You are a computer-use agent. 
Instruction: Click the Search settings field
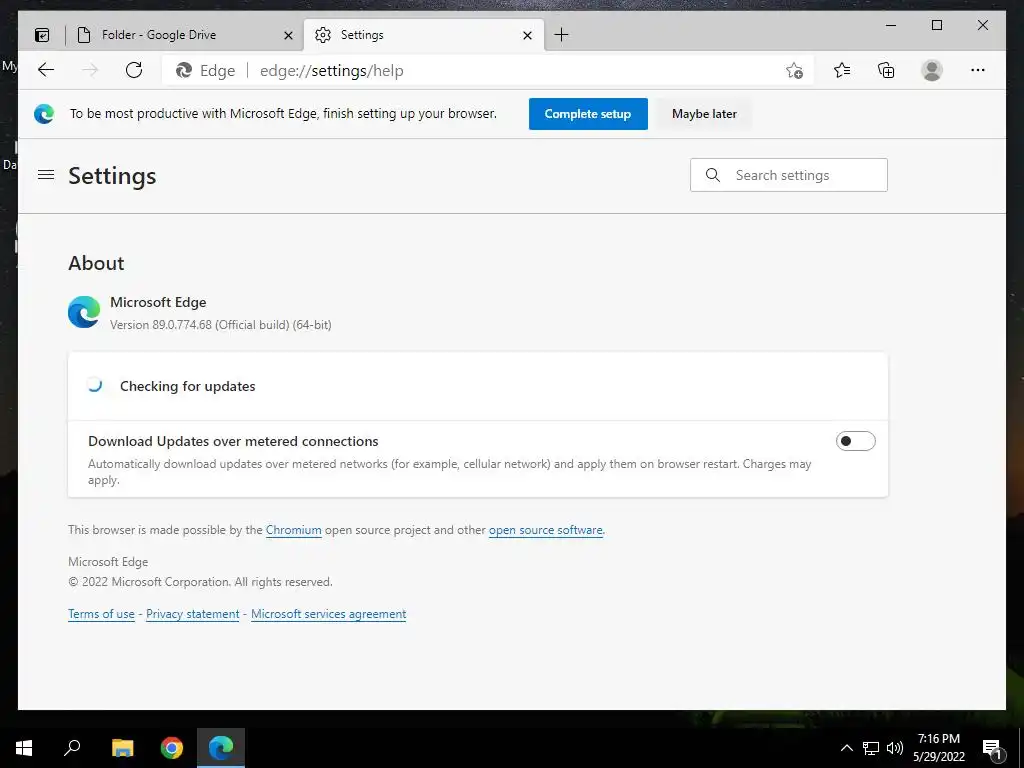[788, 175]
